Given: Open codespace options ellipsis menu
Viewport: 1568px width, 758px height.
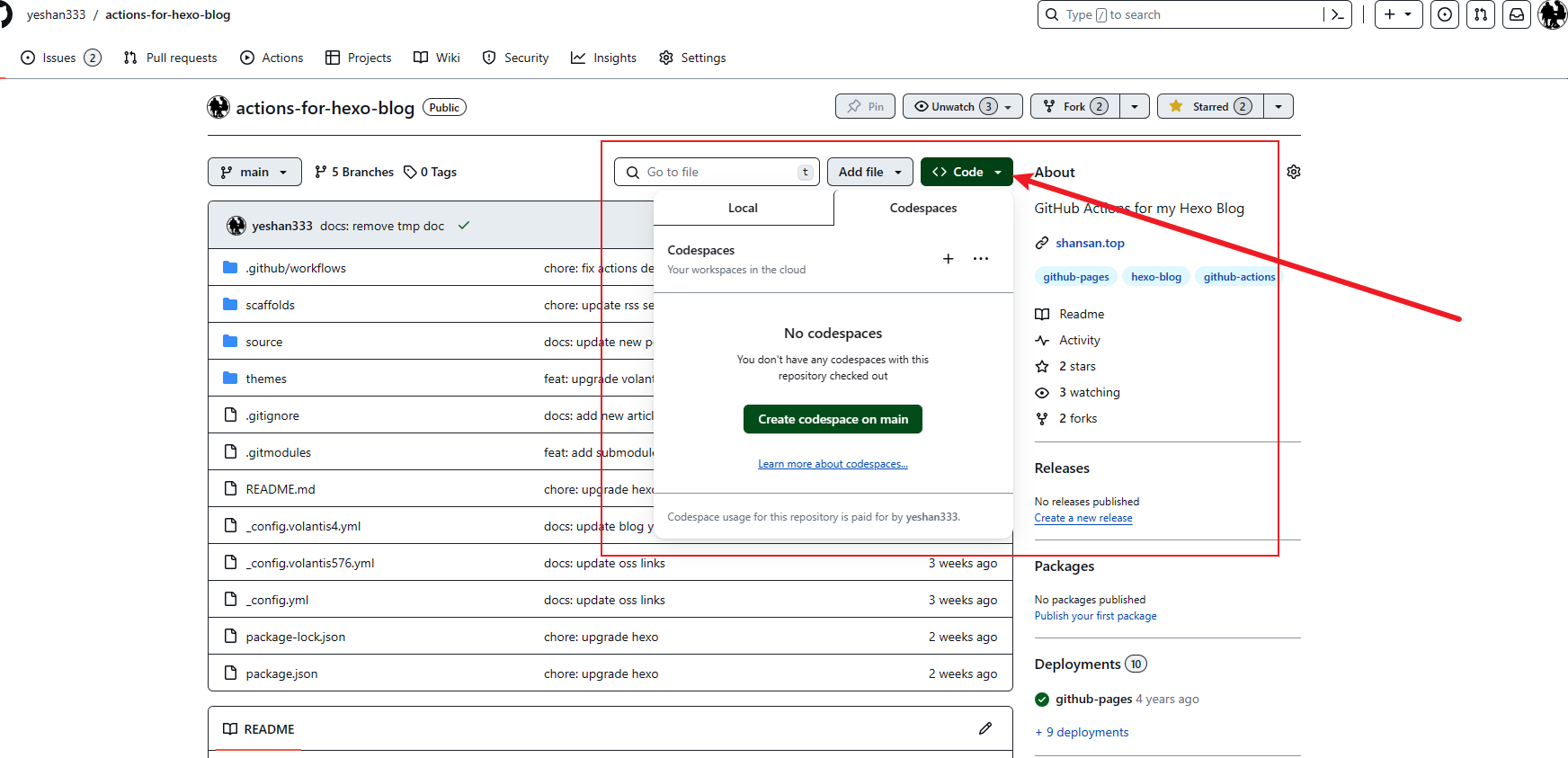Looking at the screenshot, I should pyautogui.click(x=981, y=259).
